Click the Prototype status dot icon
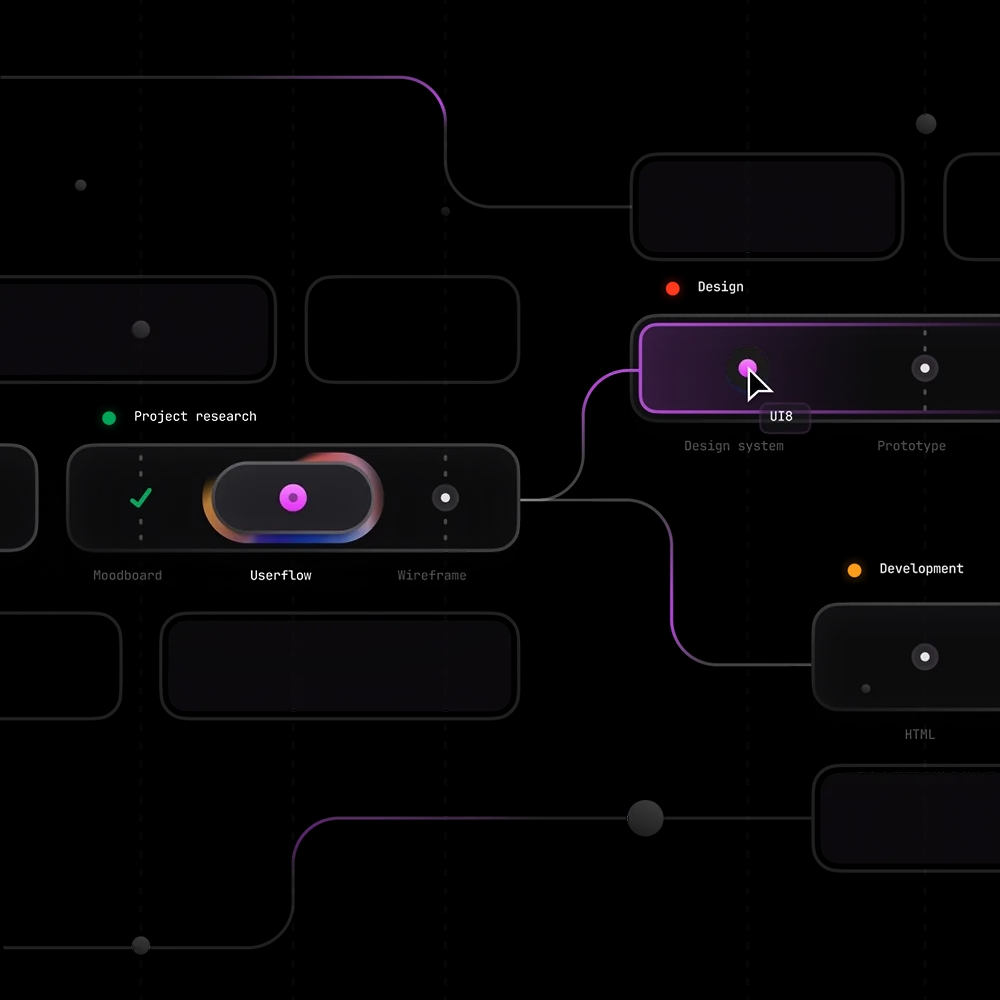Viewport: 1000px width, 1000px height. coord(925,367)
